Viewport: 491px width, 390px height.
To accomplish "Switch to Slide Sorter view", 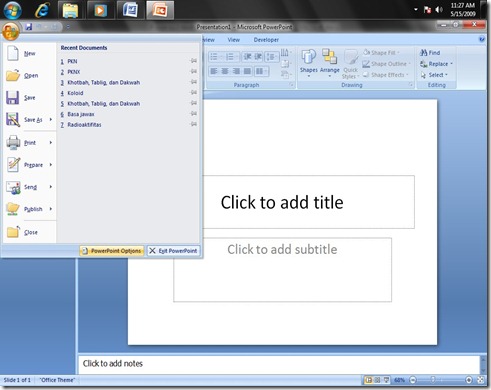I will click(x=377, y=380).
